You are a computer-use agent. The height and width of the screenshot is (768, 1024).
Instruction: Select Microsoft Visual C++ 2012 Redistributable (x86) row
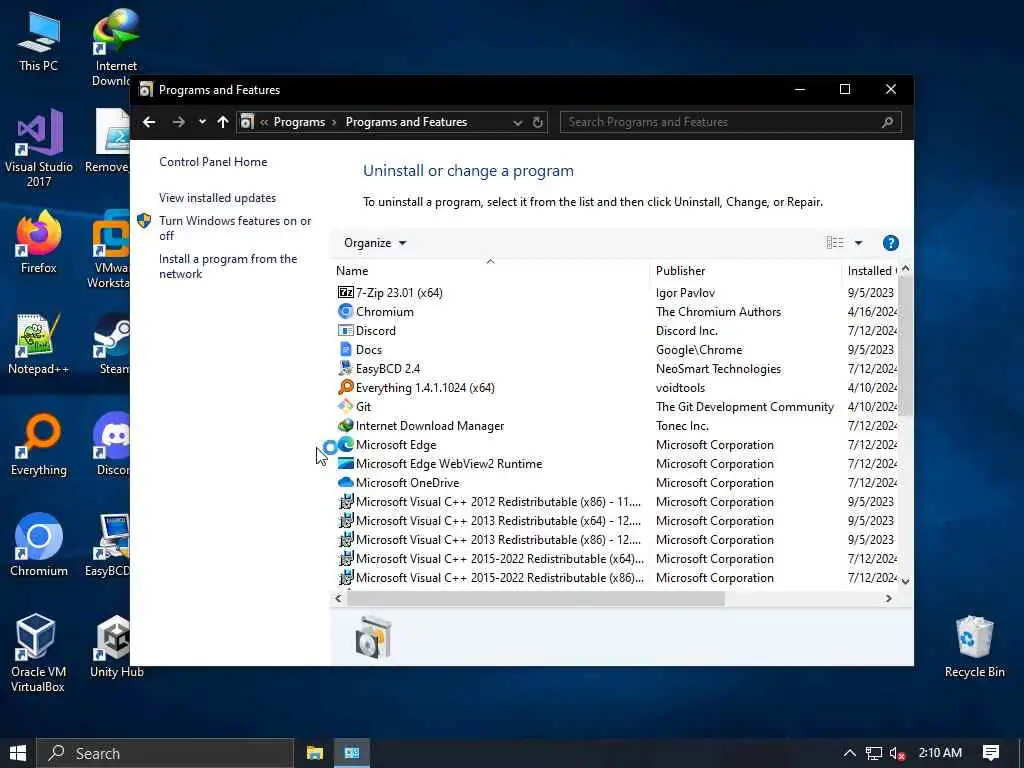615,502
